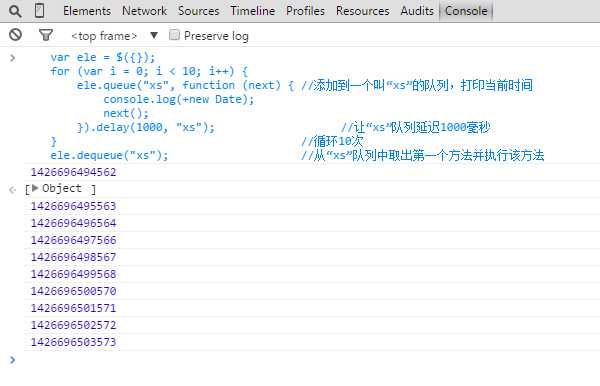Switch to the Network tab

144,11
